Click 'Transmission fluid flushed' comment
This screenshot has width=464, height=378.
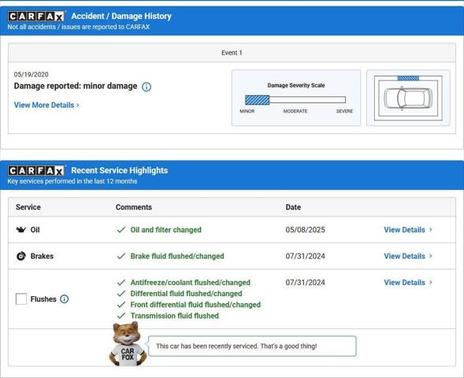click(175, 315)
